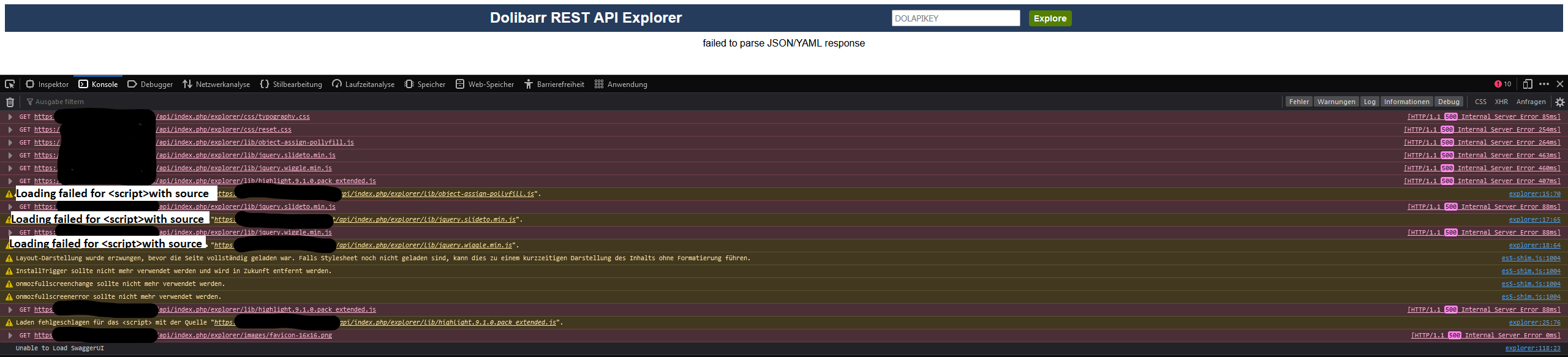Focus the DOLAPIKEY input field
This screenshot has height=357, width=1568.
pos(956,18)
